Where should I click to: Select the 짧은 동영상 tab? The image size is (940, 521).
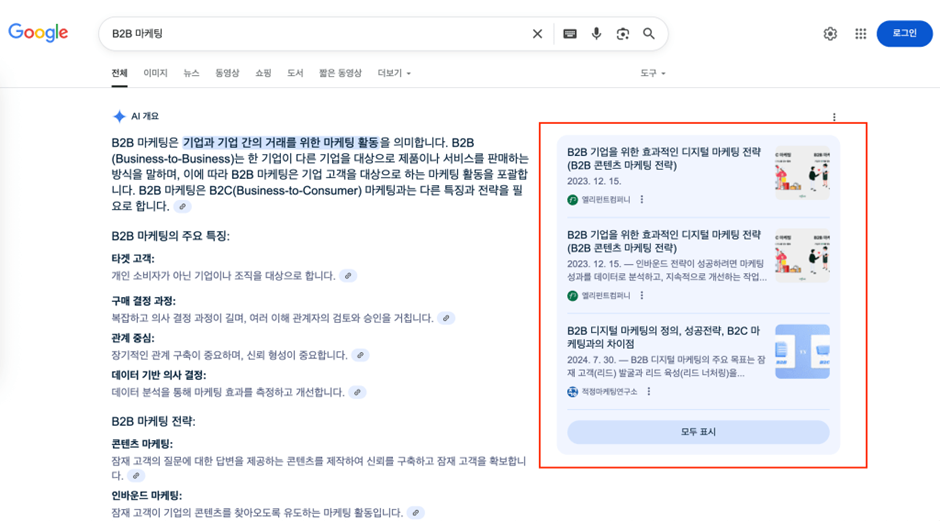(340, 73)
